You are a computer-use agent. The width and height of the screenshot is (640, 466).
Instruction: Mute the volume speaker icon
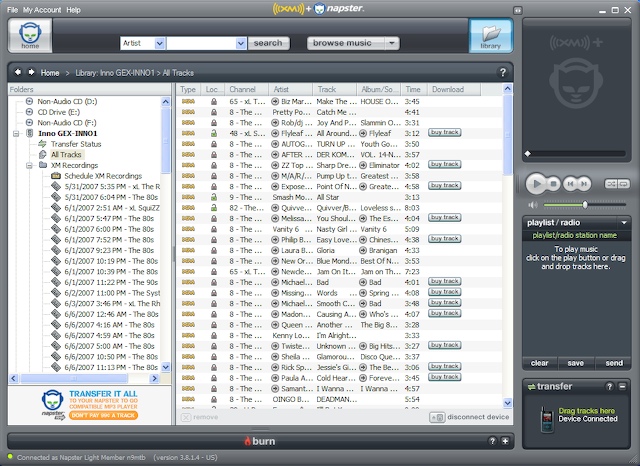(x=533, y=205)
